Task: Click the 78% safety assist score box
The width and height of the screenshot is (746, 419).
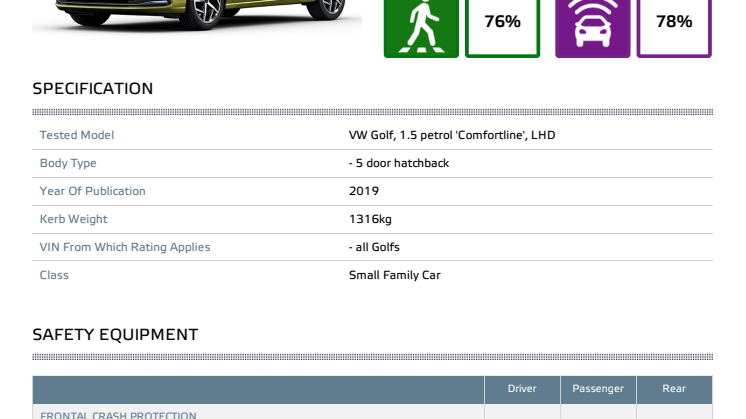Action: pyautogui.click(x=674, y=28)
